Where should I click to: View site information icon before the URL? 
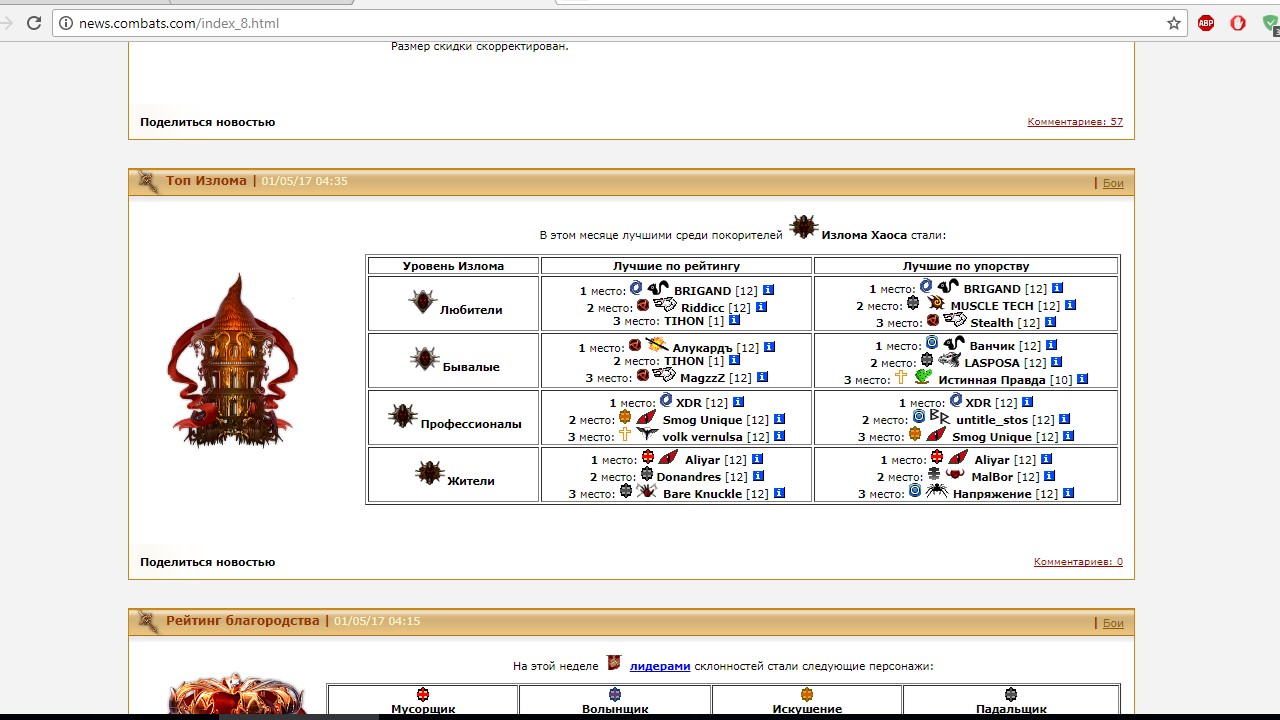point(67,23)
